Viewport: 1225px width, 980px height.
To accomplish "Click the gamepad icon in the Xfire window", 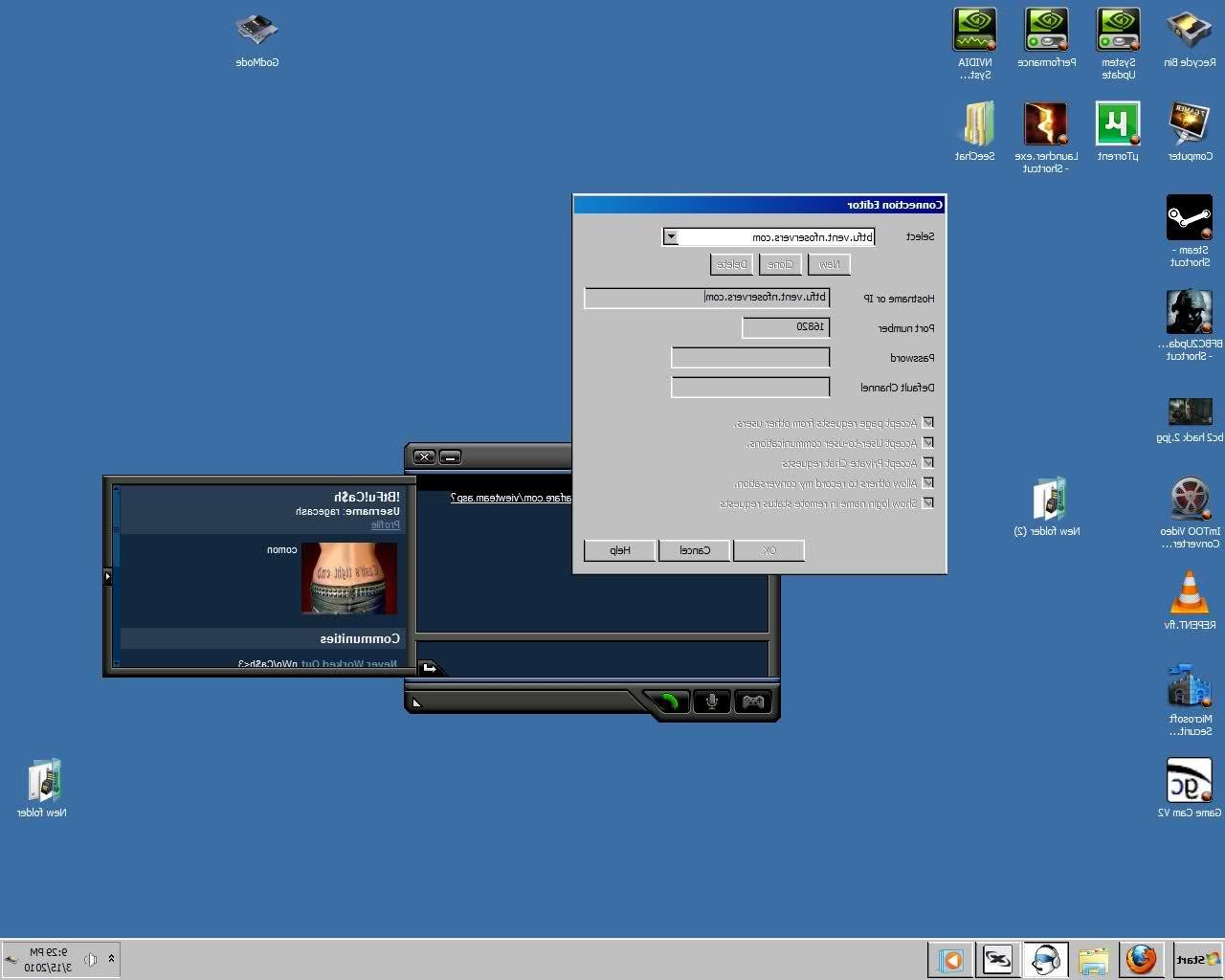I will [x=754, y=702].
